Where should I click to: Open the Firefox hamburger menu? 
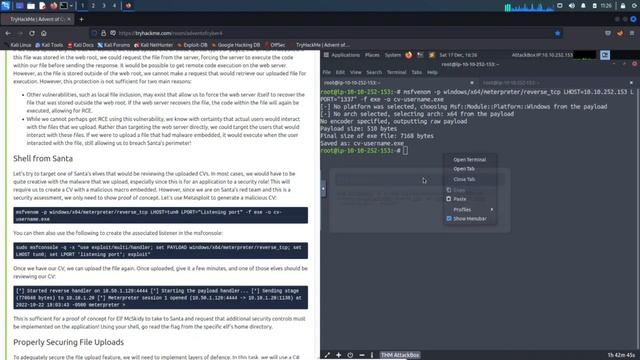tap(632, 33)
